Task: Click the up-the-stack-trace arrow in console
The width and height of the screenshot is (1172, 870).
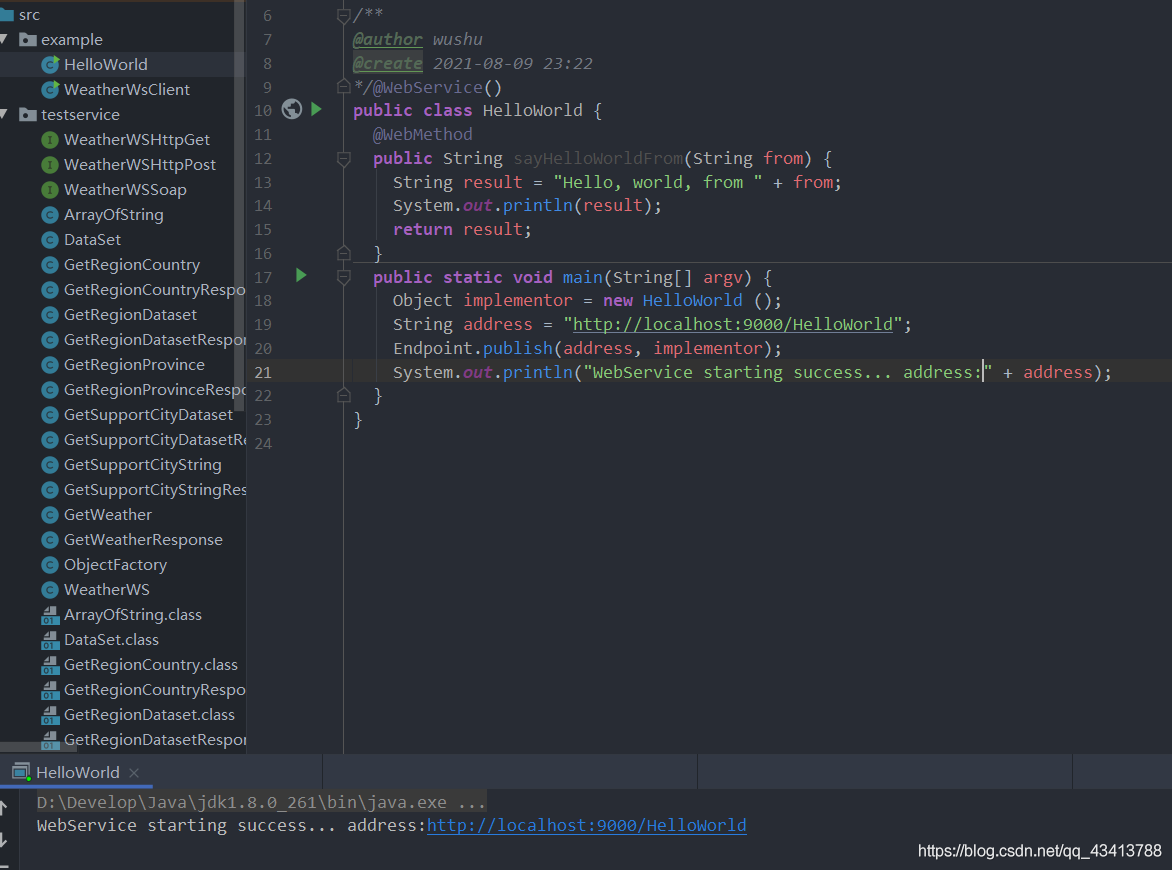Action: (x=4, y=807)
